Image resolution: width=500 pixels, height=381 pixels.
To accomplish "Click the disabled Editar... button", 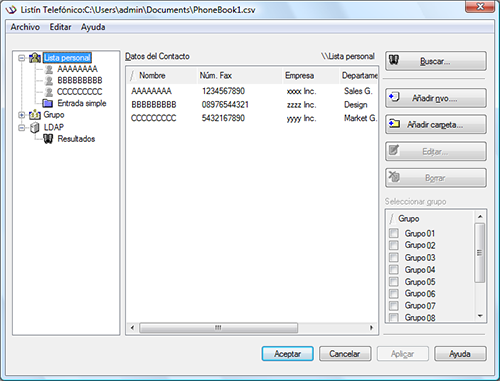I will (x=436, y=151).
